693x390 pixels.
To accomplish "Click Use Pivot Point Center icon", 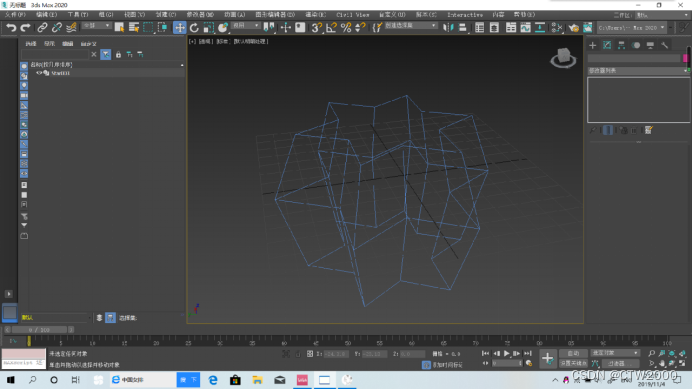I will click(269, 28).
